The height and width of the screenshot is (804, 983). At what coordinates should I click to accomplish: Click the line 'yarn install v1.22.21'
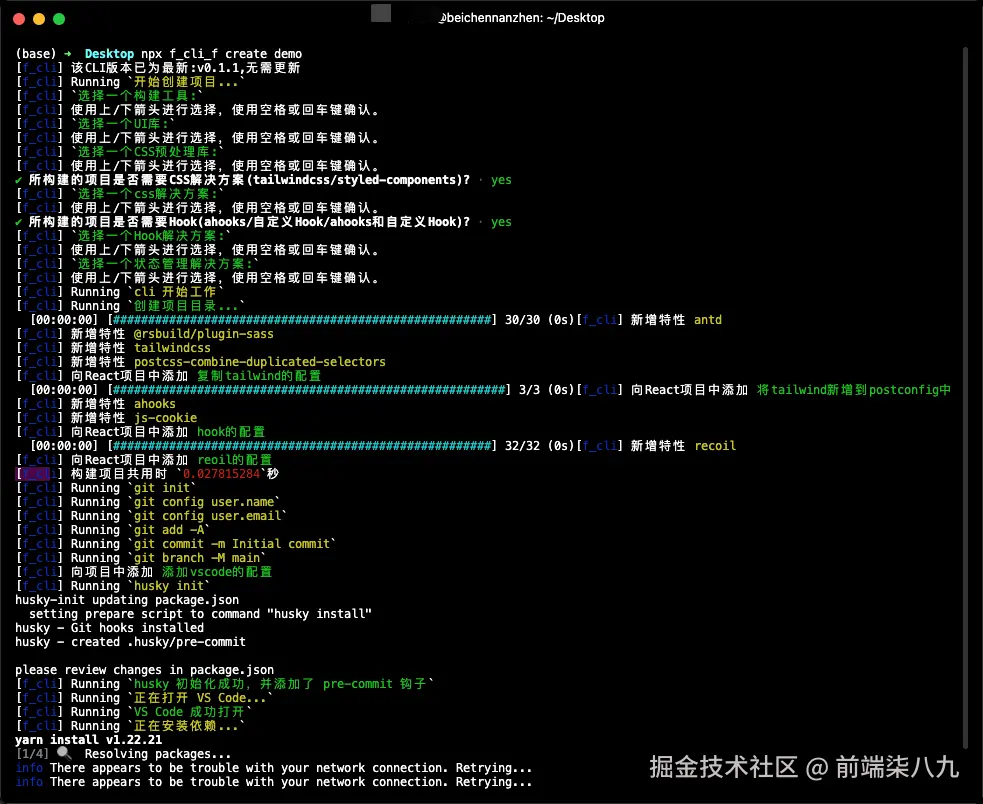pyautogui.click(x=88, y=739)
